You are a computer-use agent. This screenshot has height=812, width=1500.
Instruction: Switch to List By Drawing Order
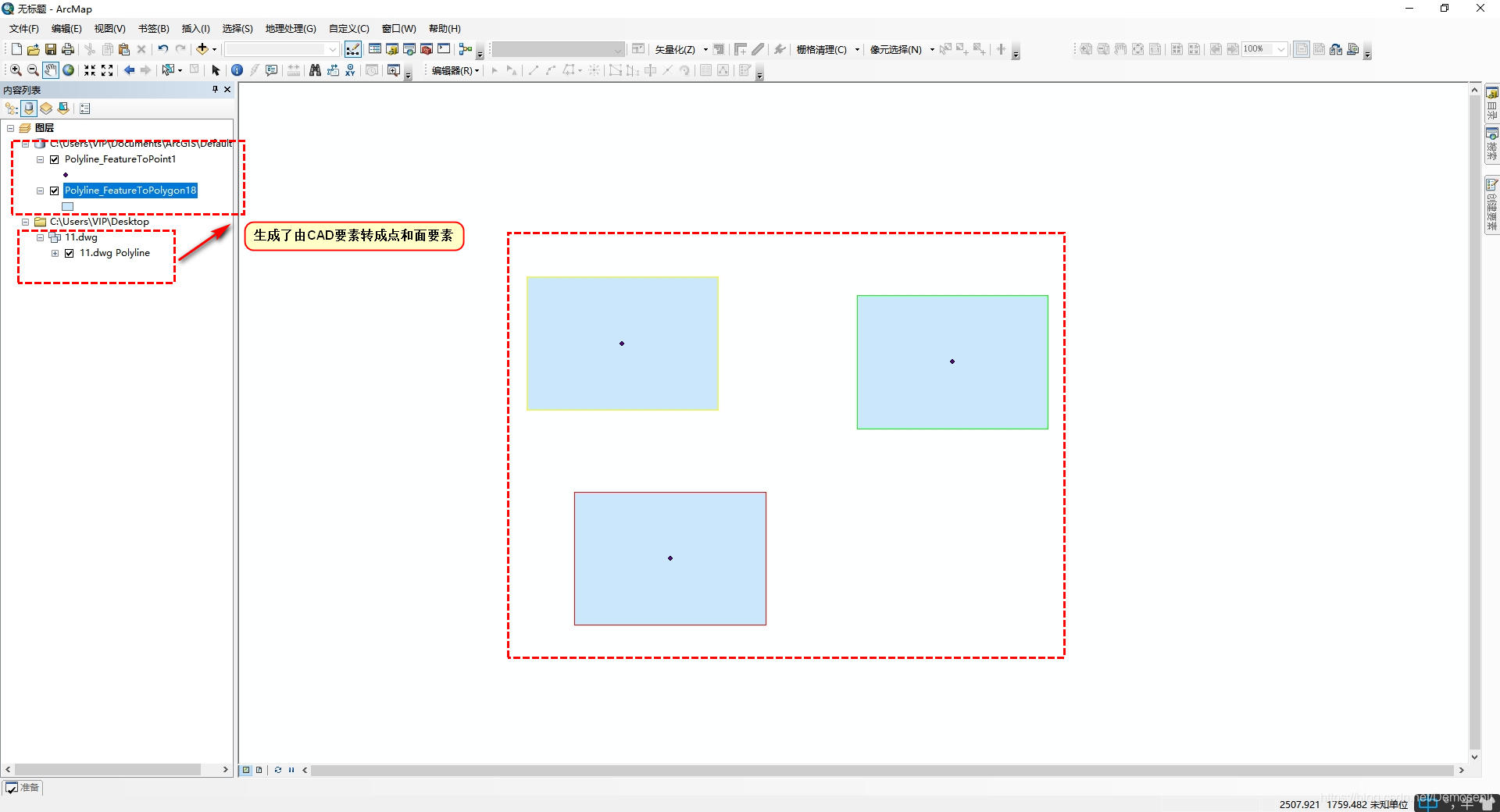point(12,109)
